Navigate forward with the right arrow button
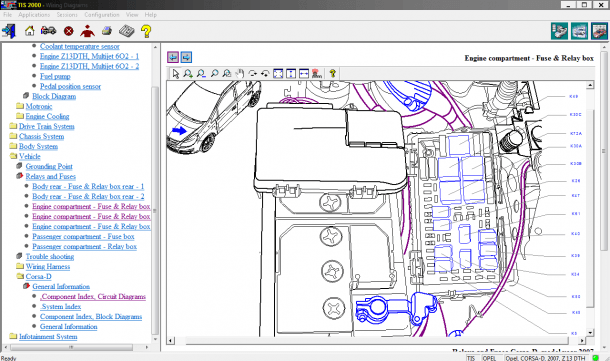Screen dimensions: 610x361 (x=186, y=57)
